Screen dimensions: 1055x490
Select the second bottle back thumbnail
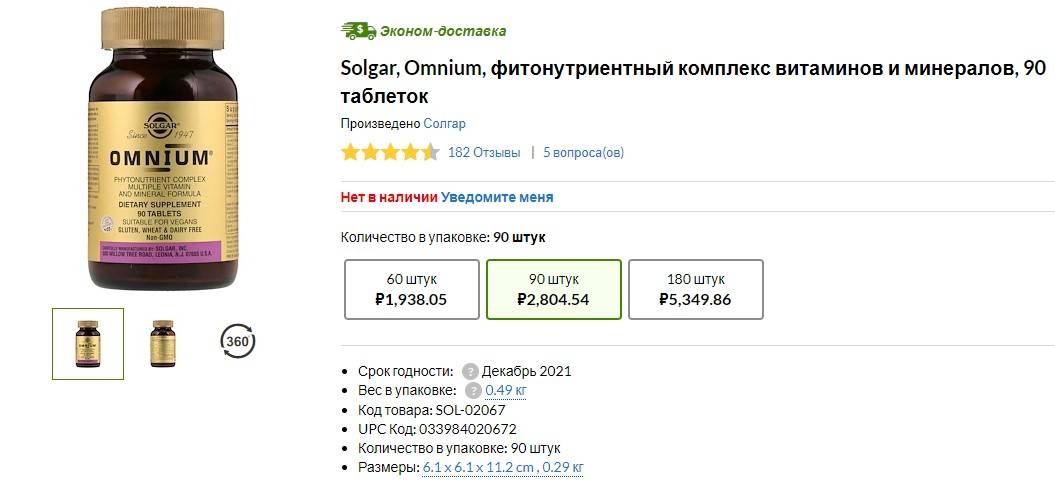[x=162, y=344]
